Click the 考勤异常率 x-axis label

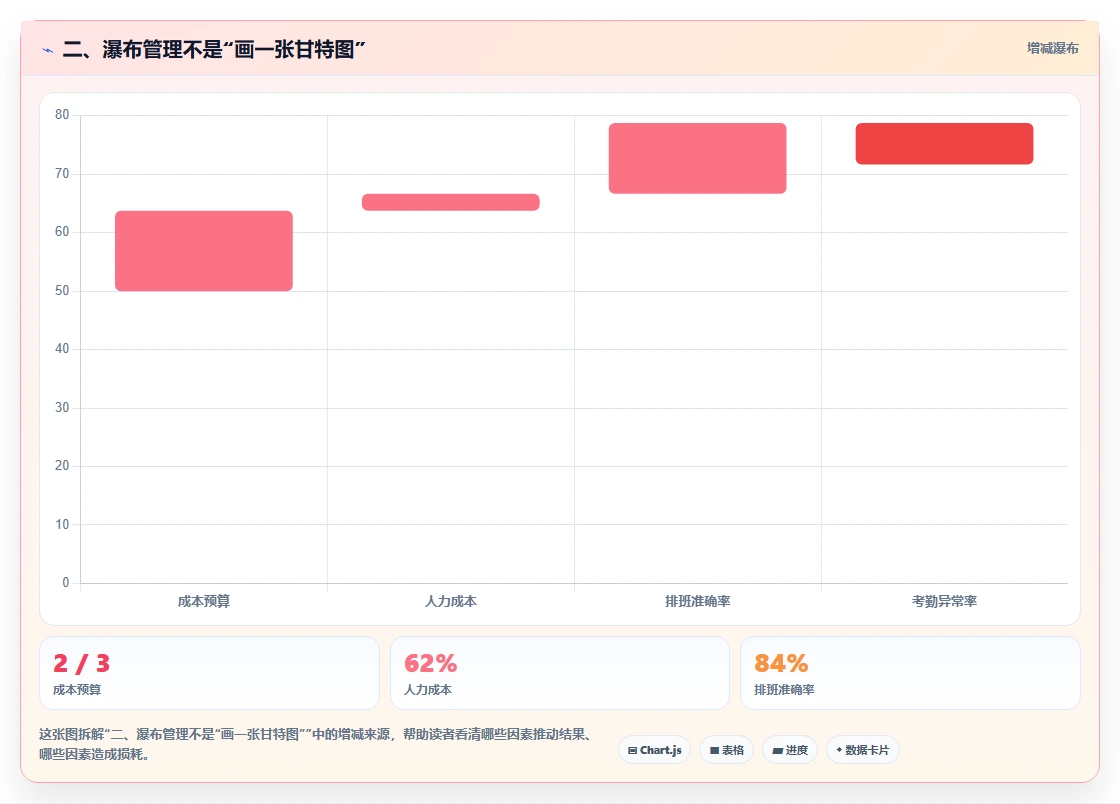[x=944, y=601]
